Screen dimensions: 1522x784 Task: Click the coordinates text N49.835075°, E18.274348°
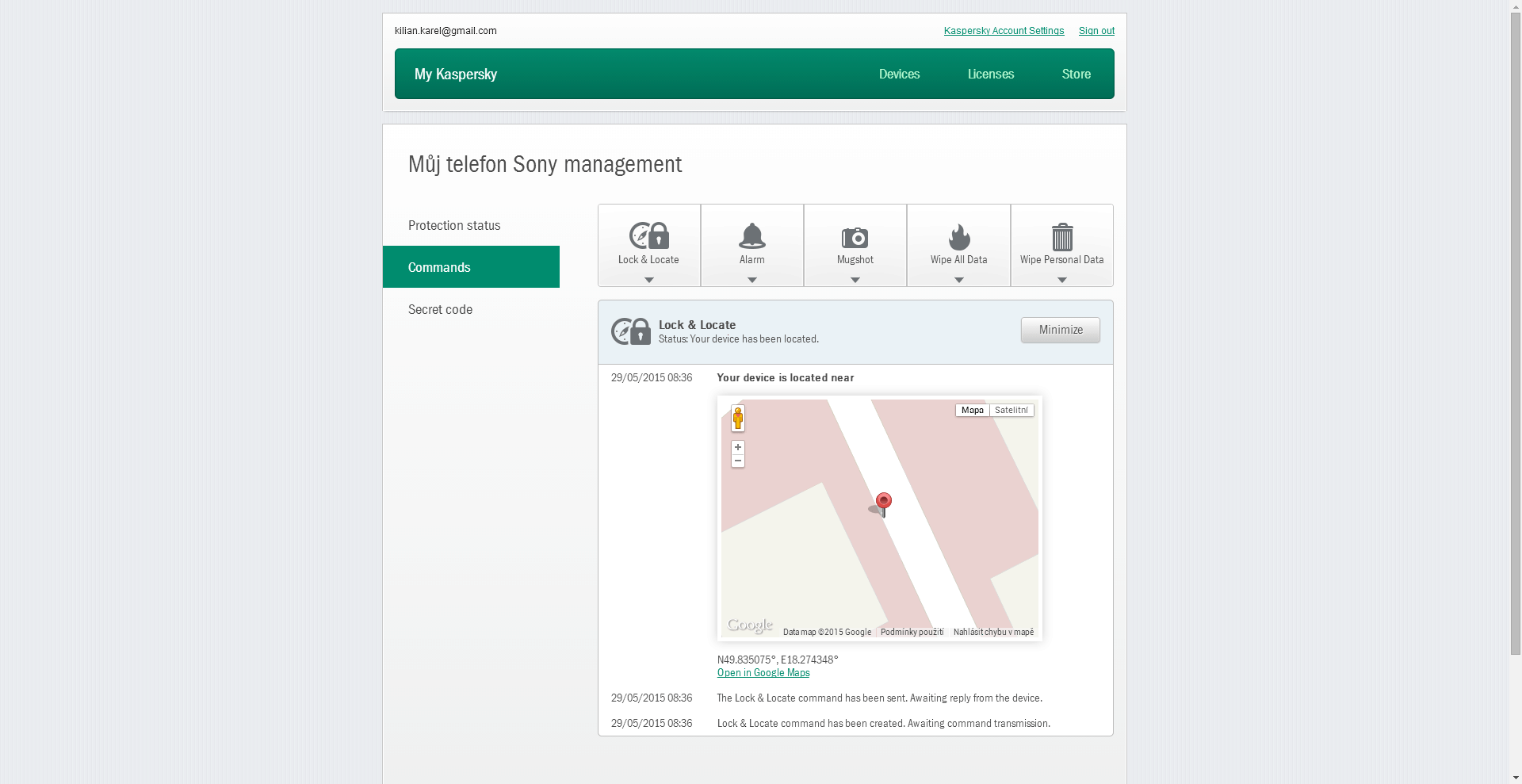778,660
